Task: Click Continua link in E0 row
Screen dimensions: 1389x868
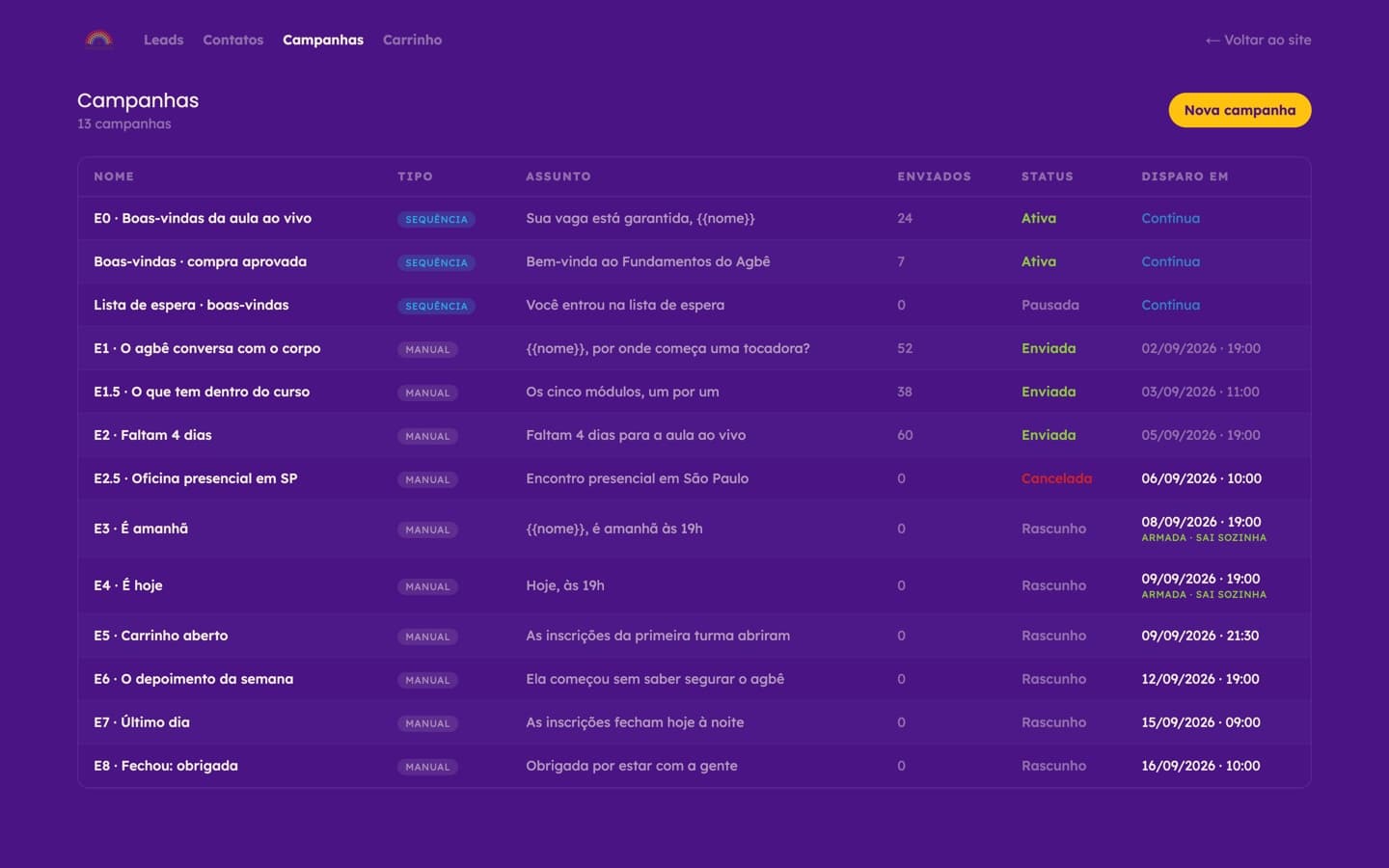Action: pyautogui.click(x=1170, y=218)
